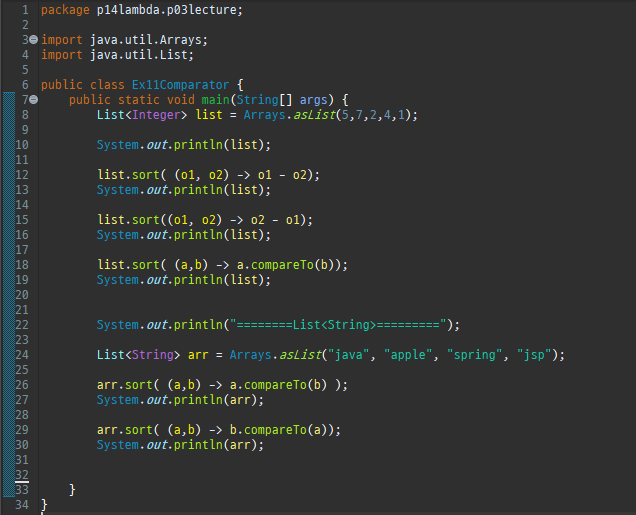Click 'String[]' in the main signature
The image size is (636, 515).
(264, 100)
